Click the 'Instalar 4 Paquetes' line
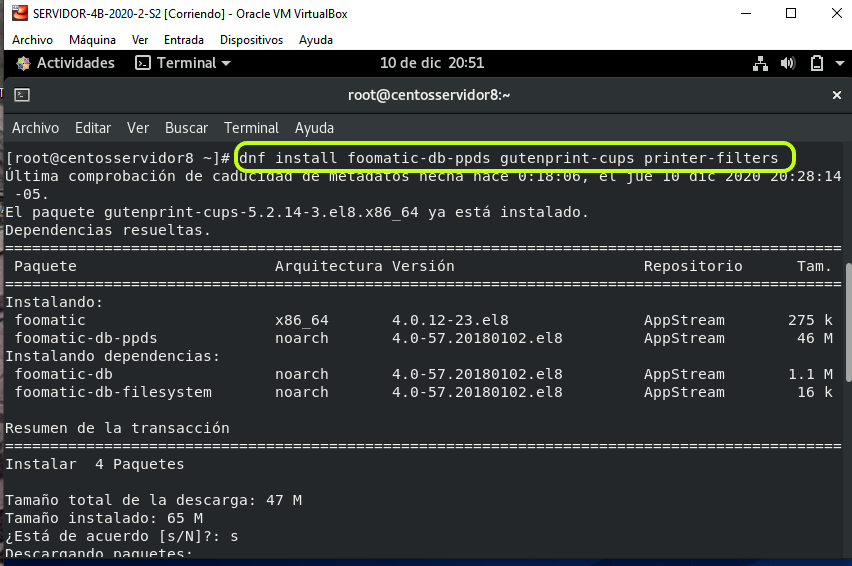 point(95,464)
